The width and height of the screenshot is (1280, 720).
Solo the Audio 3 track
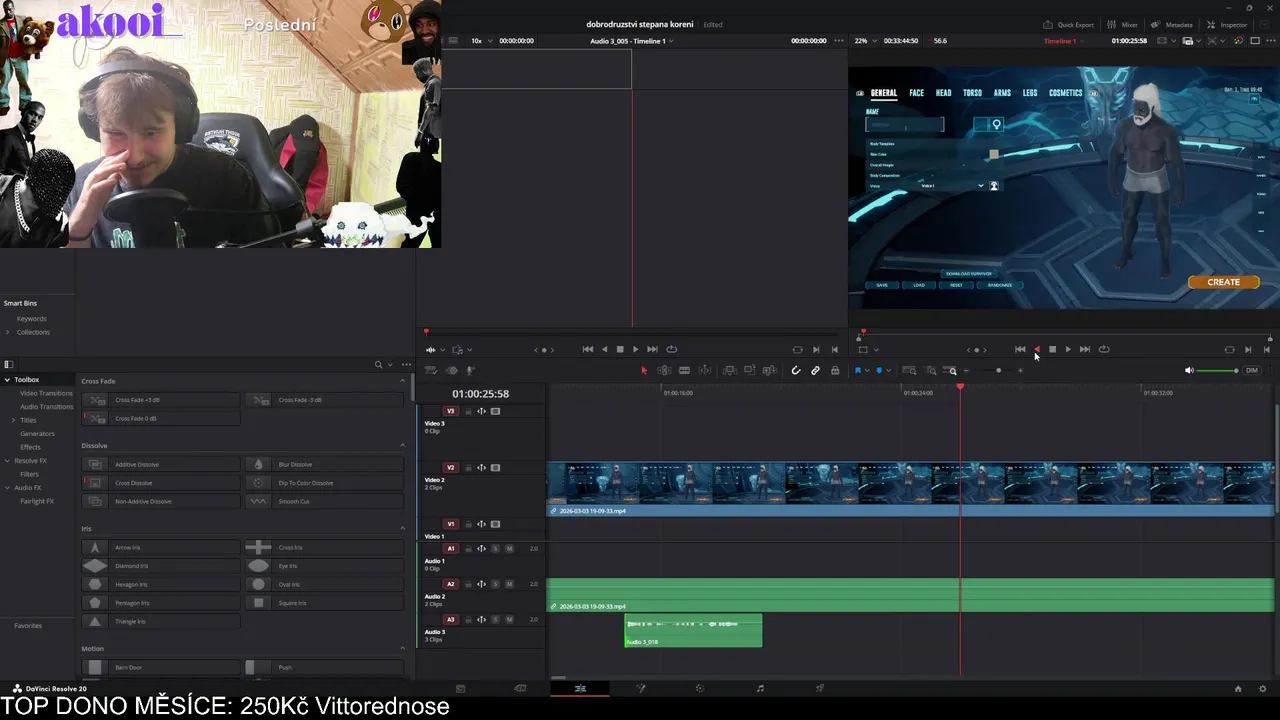[x=495, y=619]
